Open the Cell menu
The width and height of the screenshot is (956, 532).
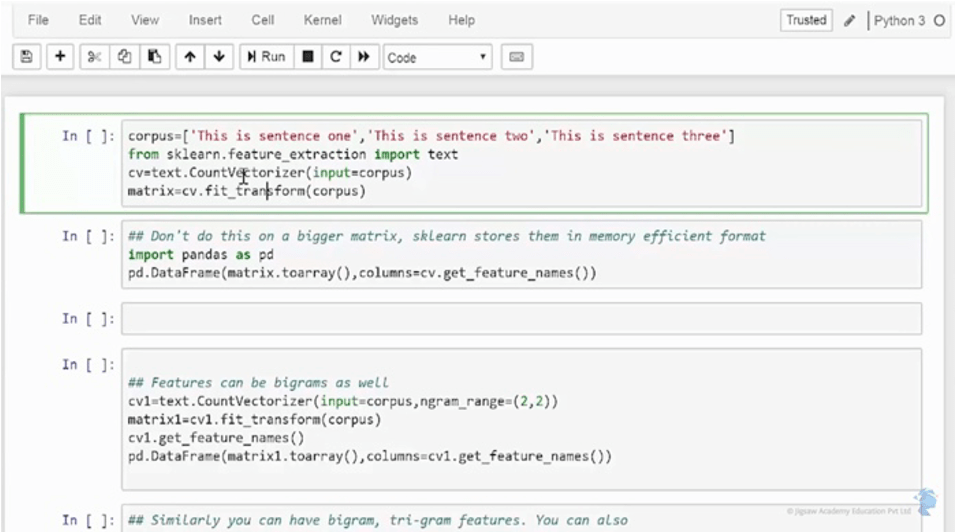click(x=263, y=20)
